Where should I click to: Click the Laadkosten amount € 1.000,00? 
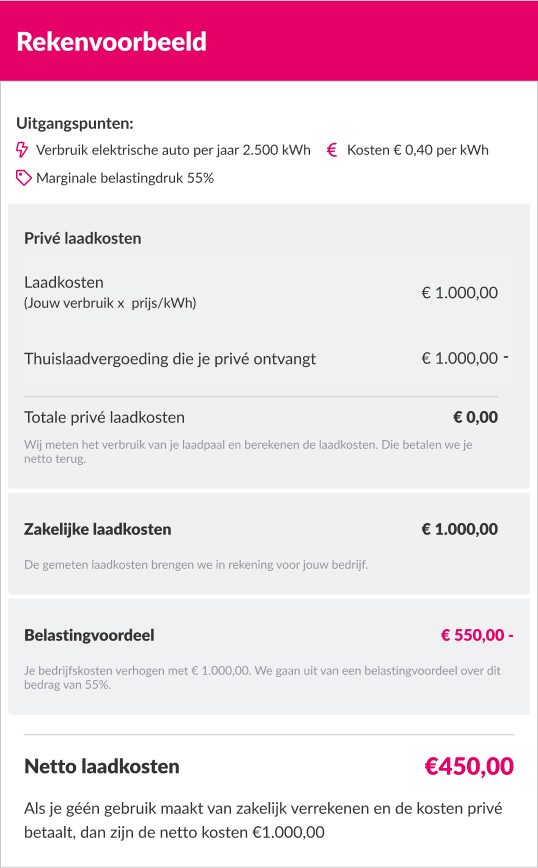point(460,293)
